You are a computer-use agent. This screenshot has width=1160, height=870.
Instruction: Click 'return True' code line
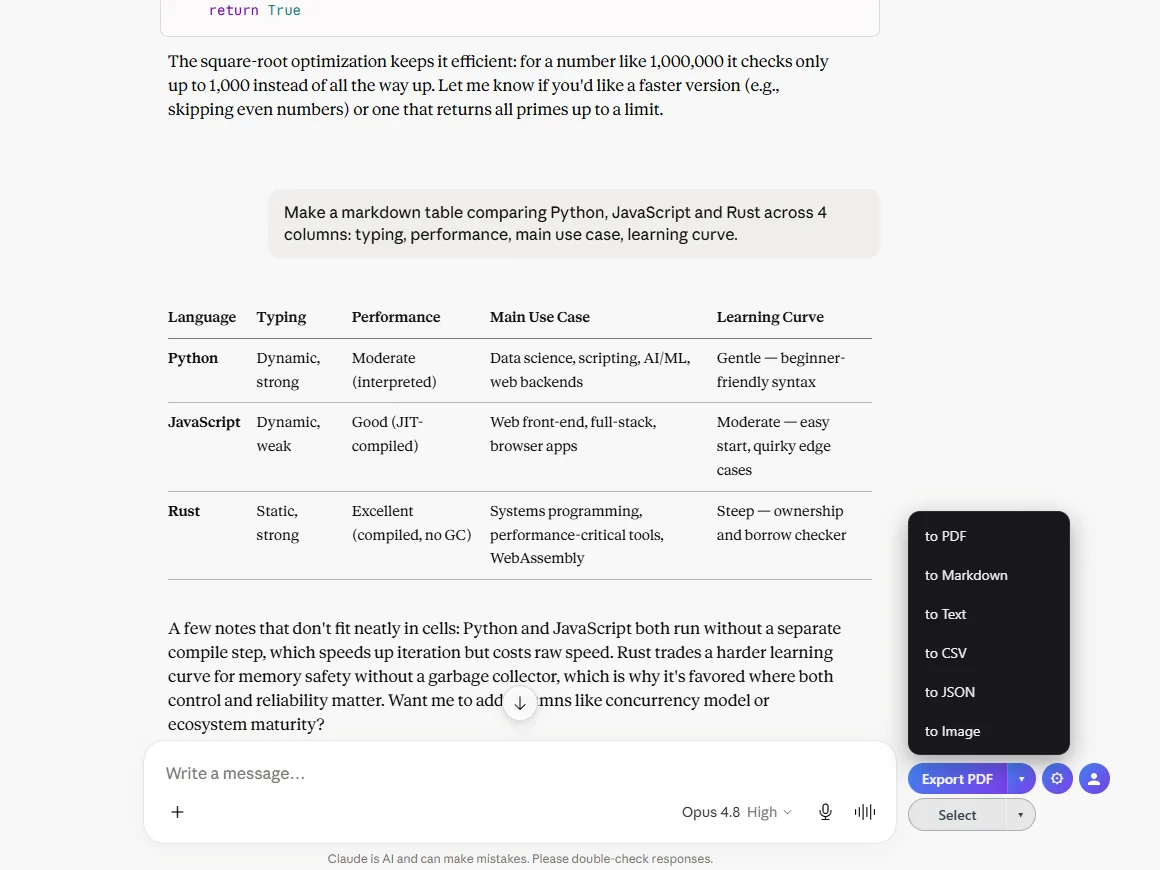254,10
